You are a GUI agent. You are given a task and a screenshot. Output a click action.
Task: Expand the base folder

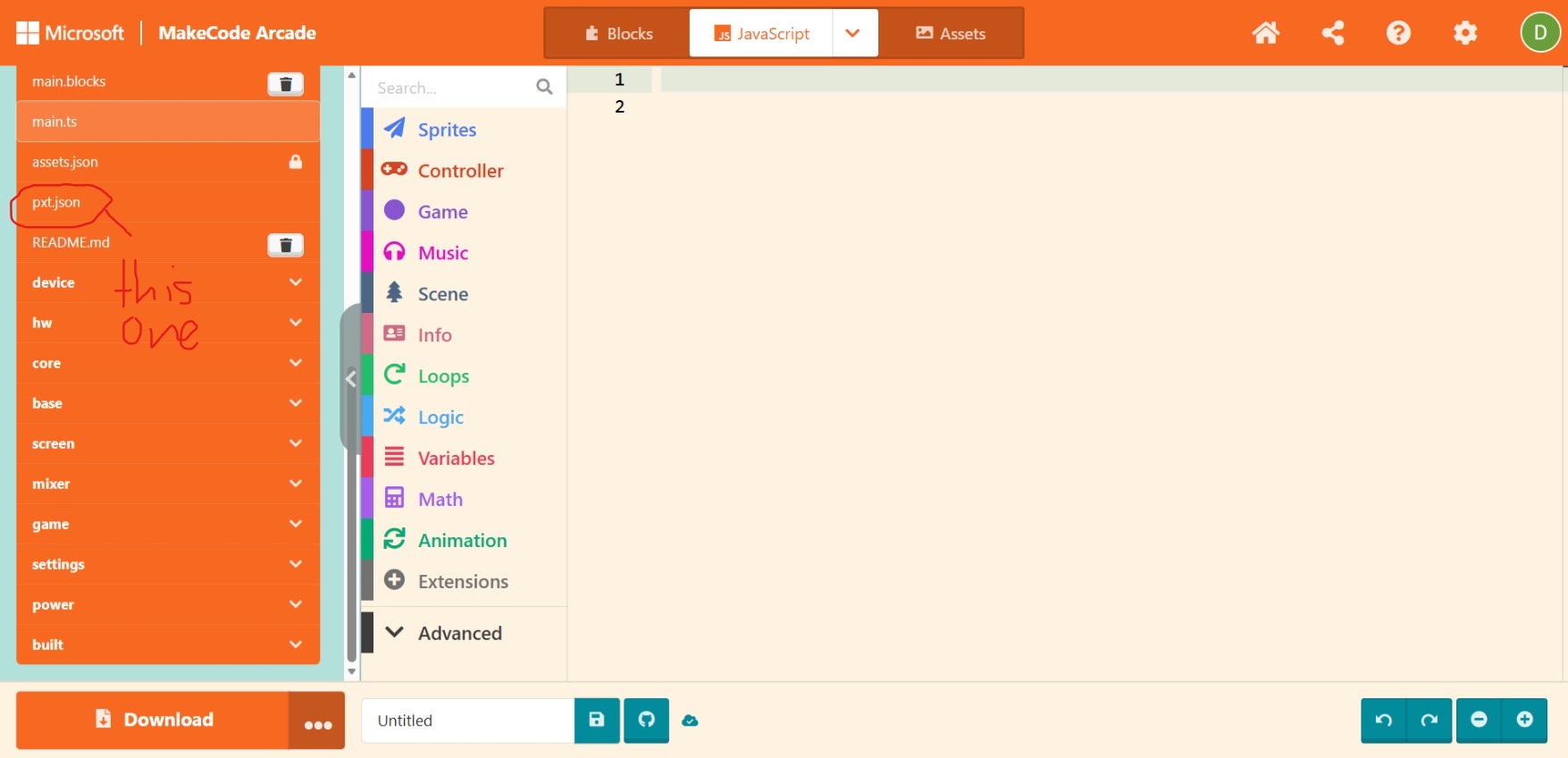168,403
